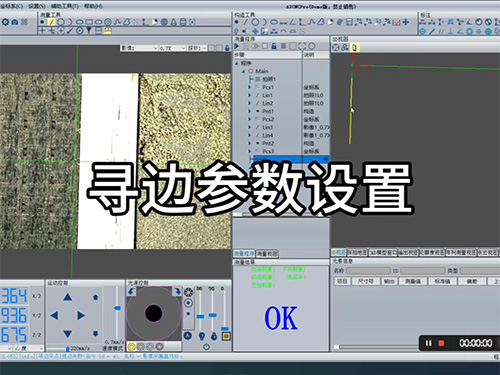Move stage right with right arrow button

[81, 315]
